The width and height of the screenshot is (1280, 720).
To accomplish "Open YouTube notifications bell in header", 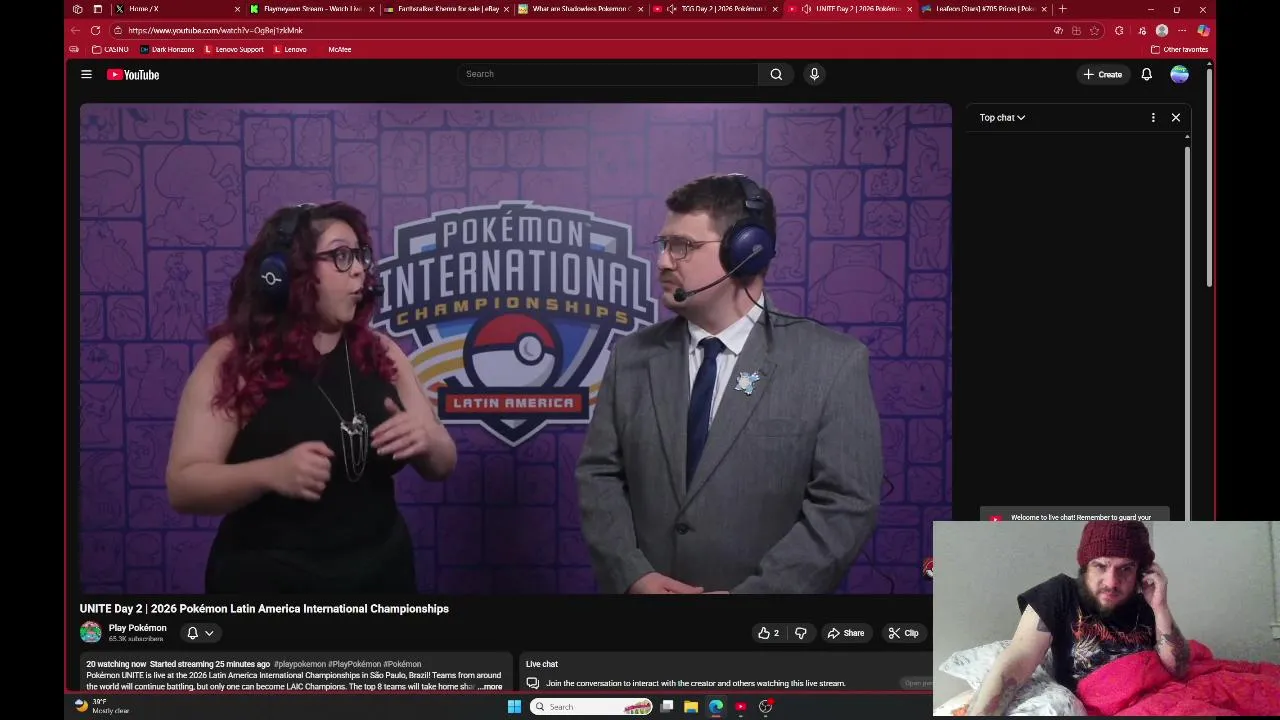I will click(x=1147, y=74).
